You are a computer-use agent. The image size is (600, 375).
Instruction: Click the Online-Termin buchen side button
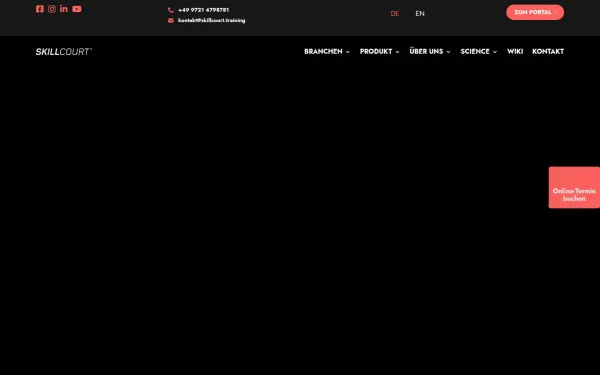coord(574,188)
